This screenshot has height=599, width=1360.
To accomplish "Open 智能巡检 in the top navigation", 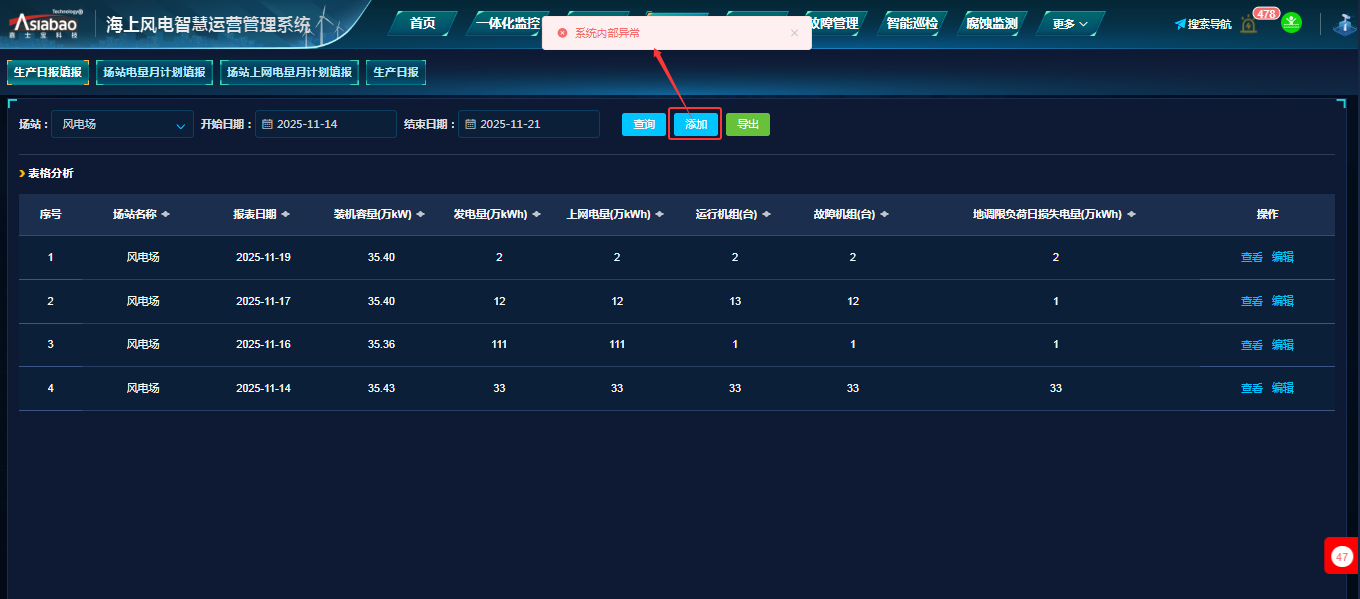I will (911, 24).
